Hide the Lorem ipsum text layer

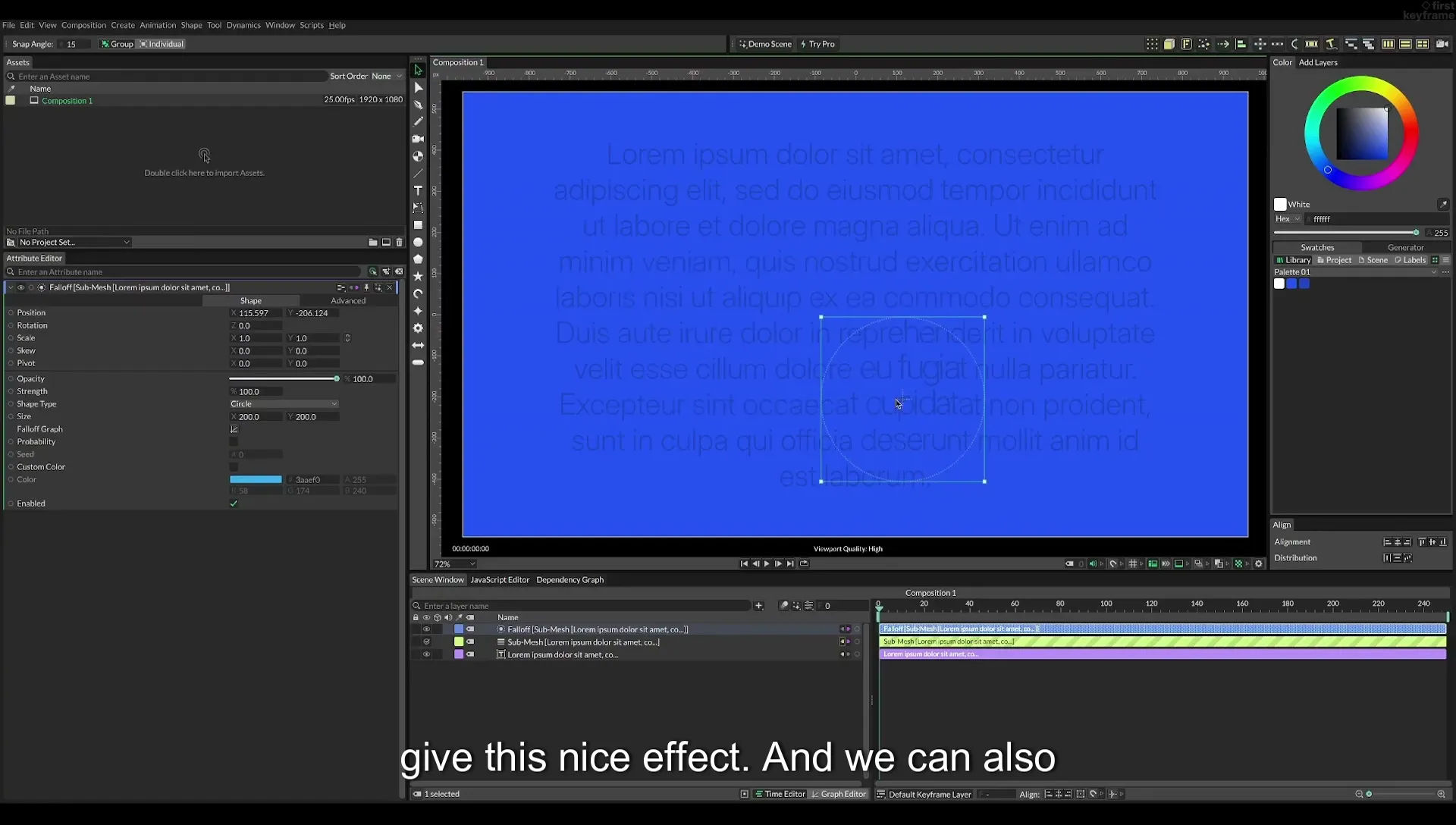(426, 654)
